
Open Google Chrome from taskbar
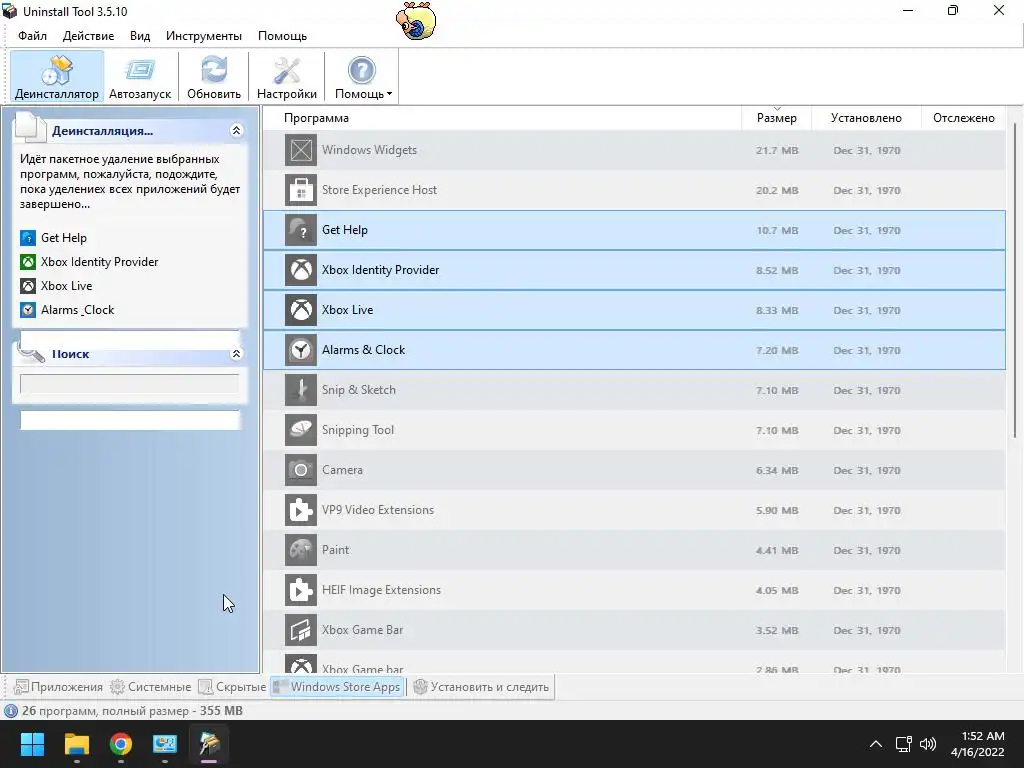point(121,744)
